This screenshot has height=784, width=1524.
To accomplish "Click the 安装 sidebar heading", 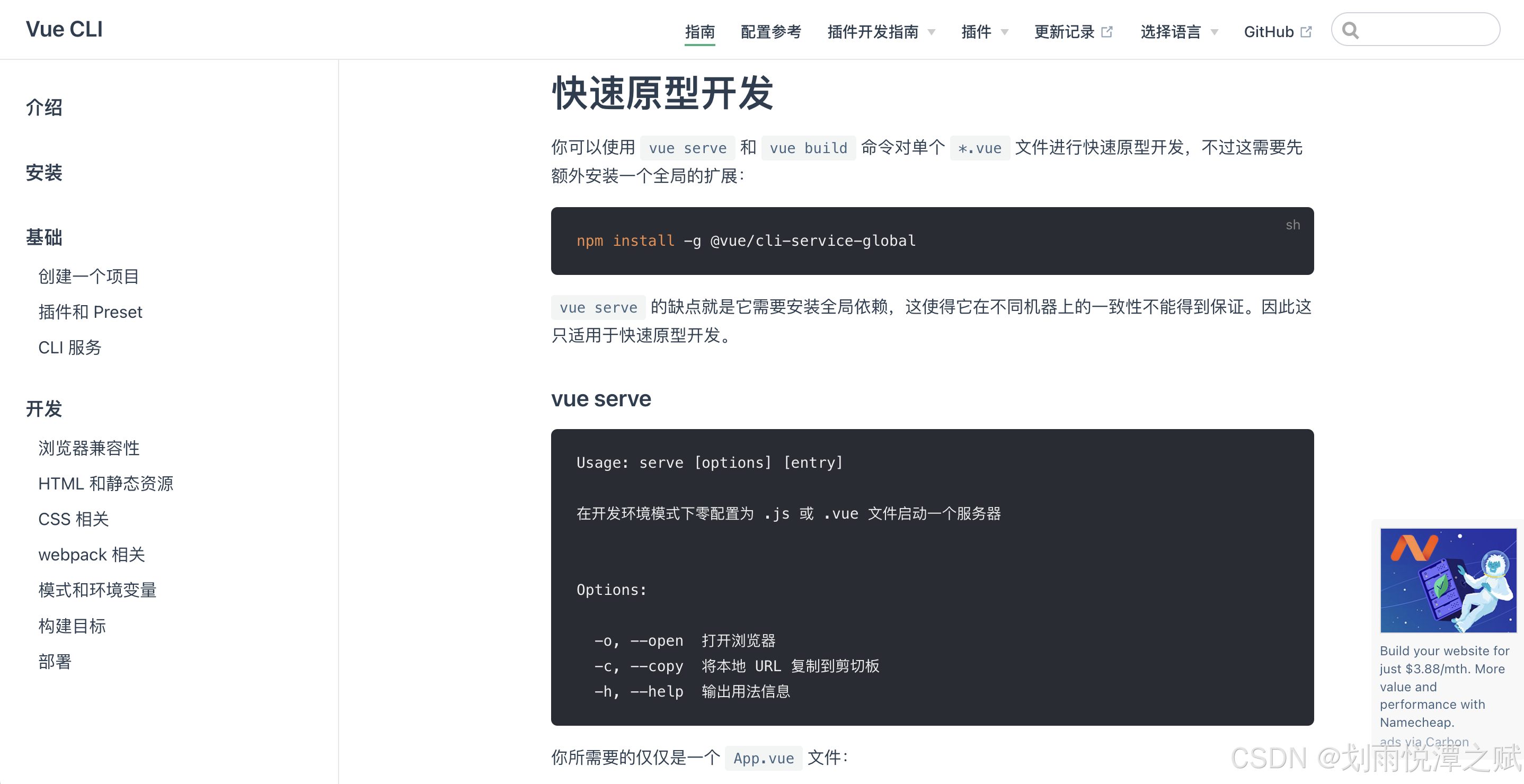I will click(44, 173).
